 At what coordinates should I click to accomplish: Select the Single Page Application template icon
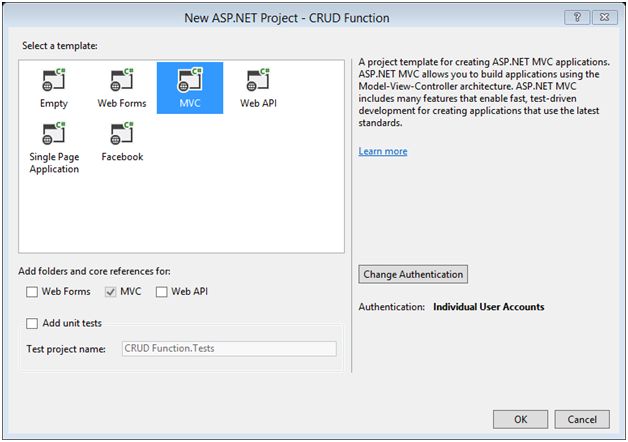pyautogui.click(x=54, y=136)
